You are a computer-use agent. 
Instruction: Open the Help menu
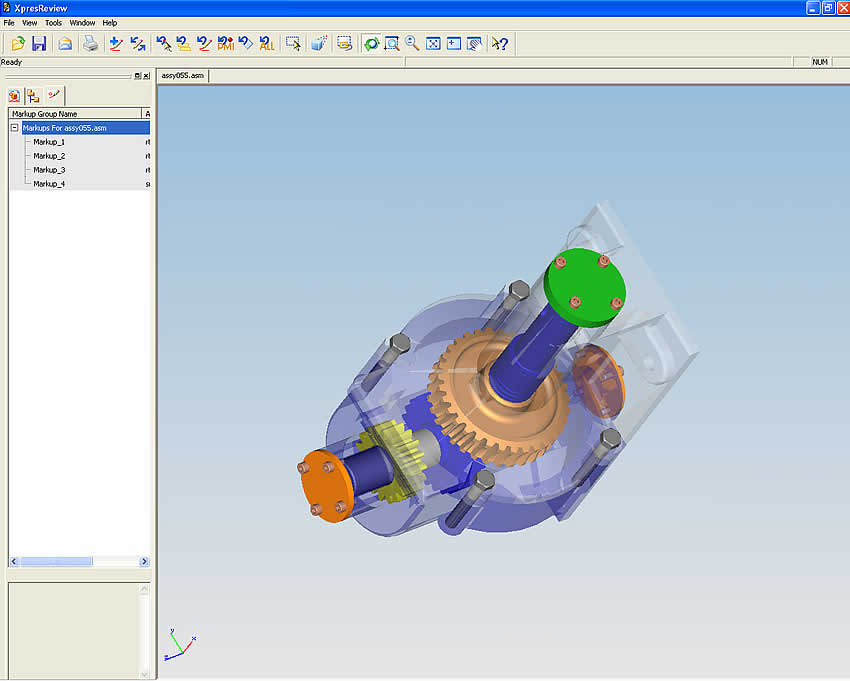[x=110, y=23]
